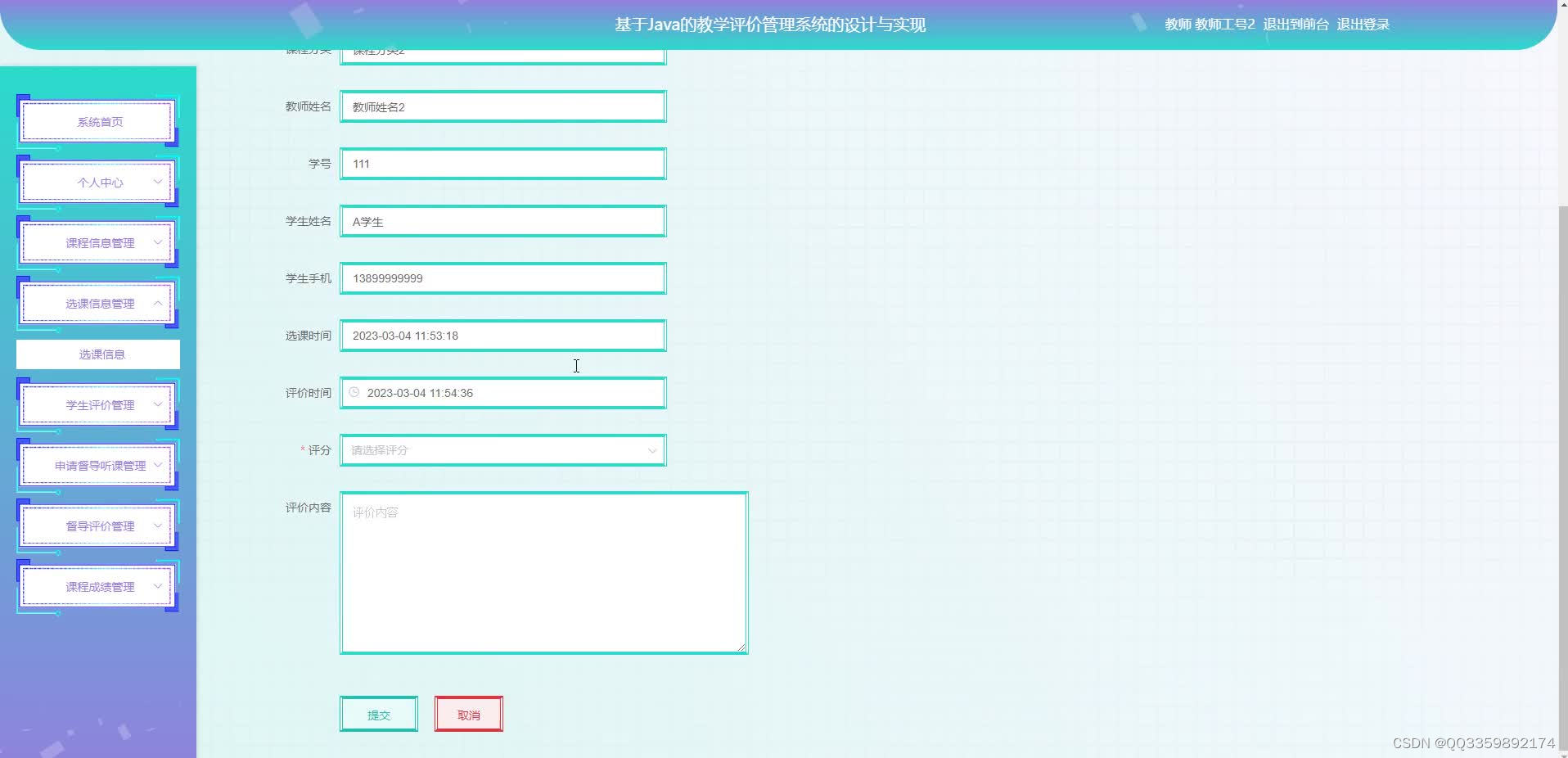Click the 选课时间 field label
Screen dimensions: 1568x758
tap(308, 336)
